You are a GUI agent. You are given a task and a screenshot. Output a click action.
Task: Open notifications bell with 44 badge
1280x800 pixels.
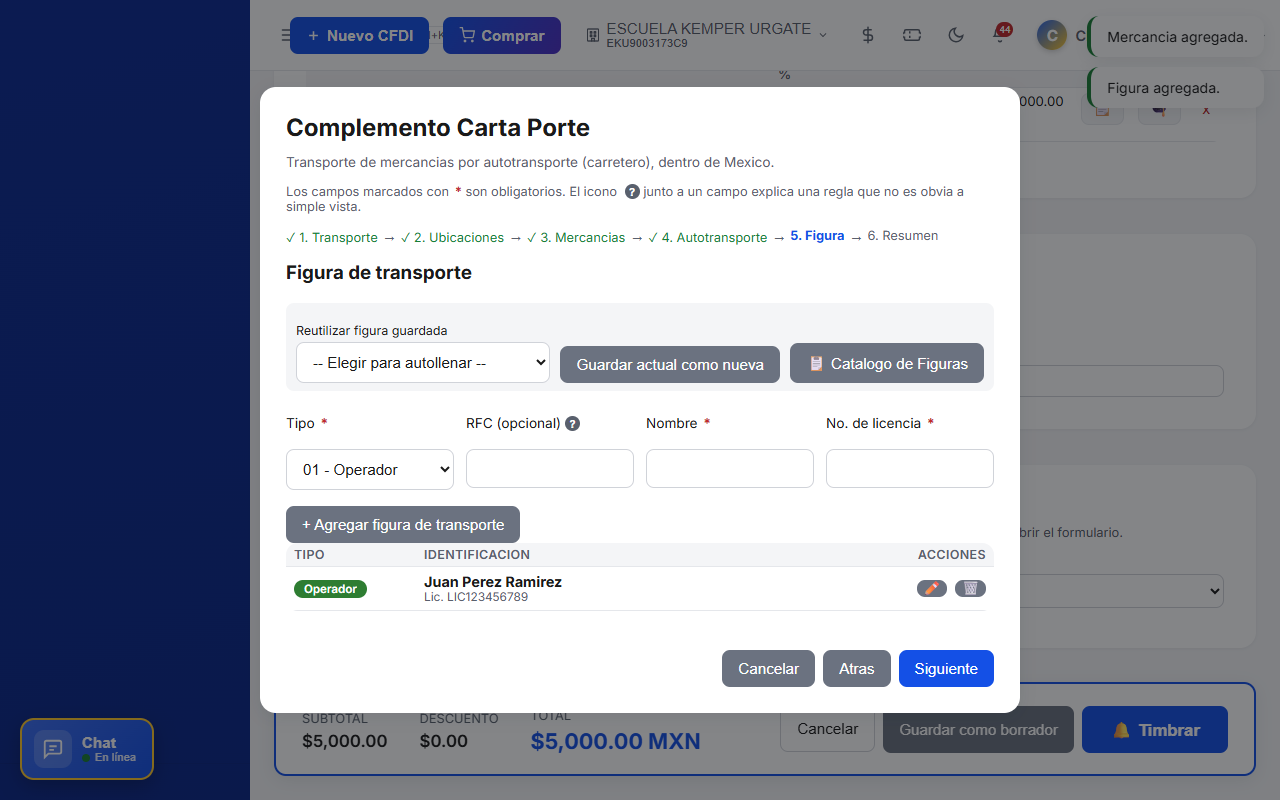(x=1000, y=35)
